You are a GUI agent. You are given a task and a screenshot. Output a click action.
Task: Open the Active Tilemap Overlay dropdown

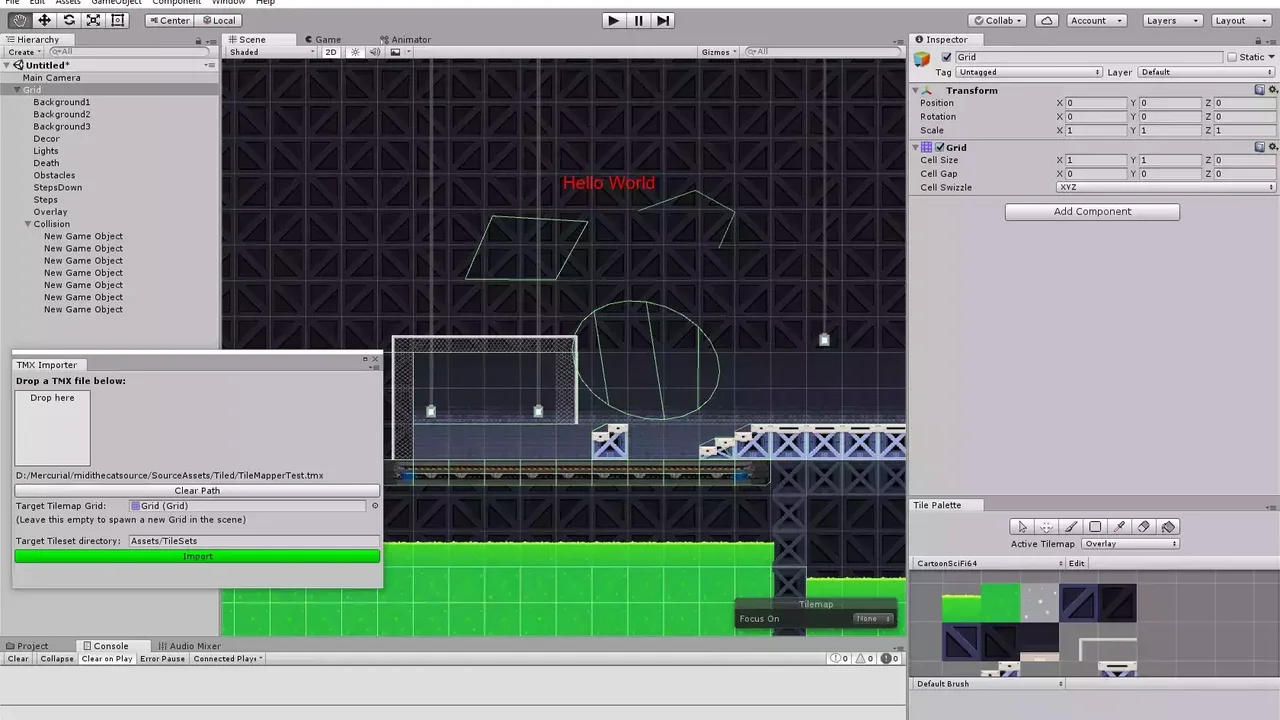pos(1130,544)
